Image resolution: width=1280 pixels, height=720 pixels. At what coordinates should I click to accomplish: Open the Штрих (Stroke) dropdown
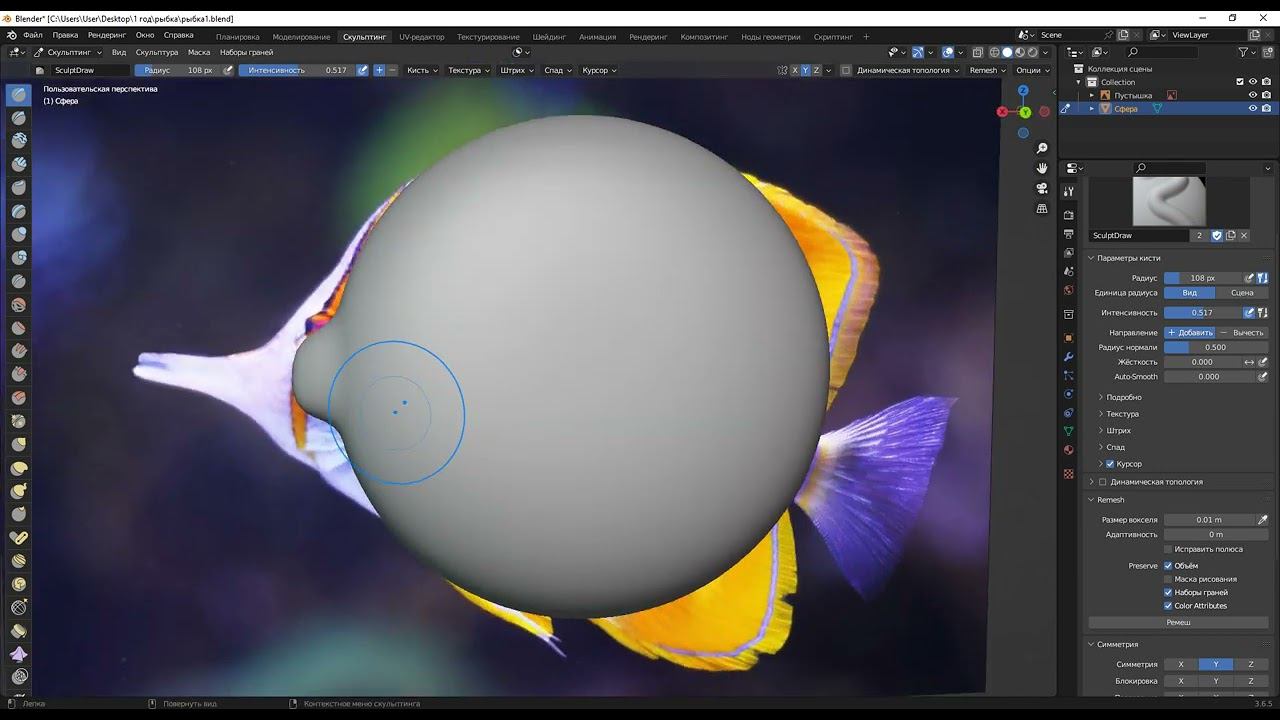[x=516, y=70]
